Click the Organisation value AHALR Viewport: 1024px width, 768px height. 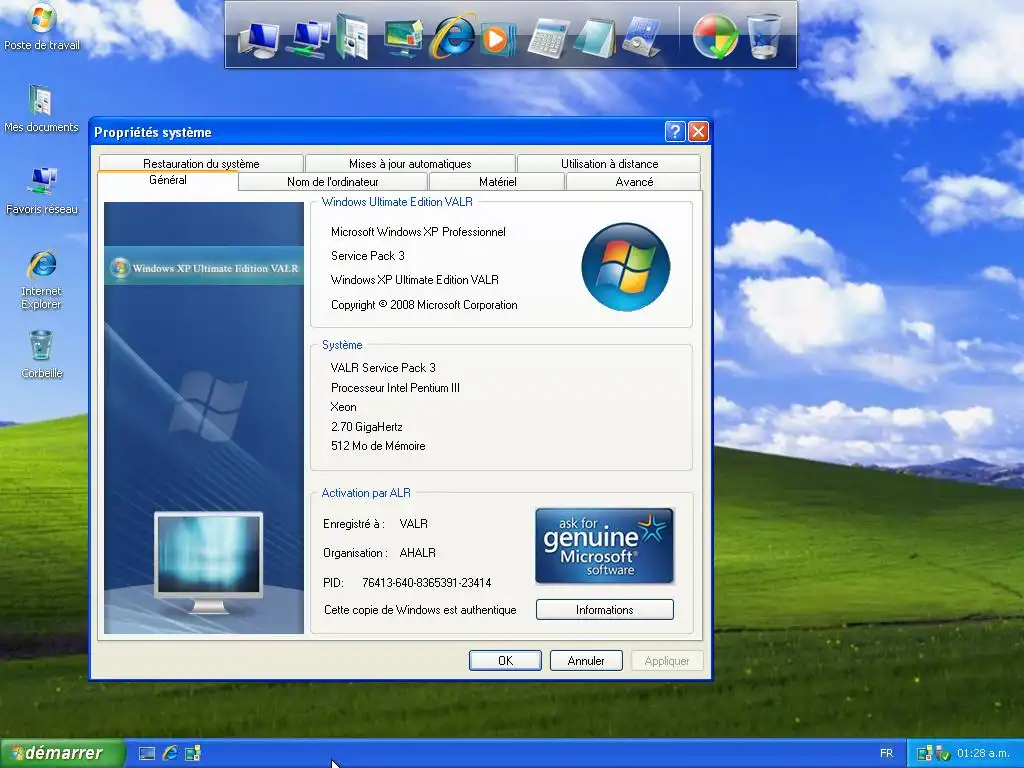417,553
